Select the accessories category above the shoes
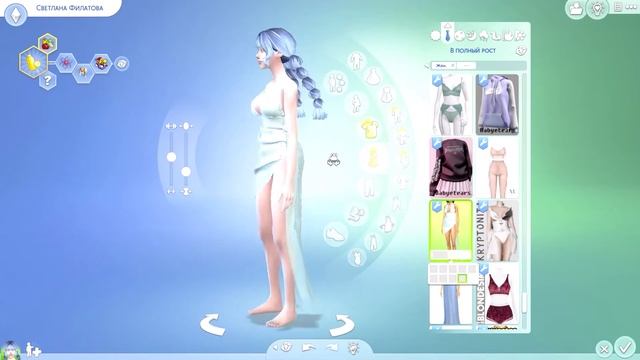This screenshot has width=640, height=360. (x=356, y=215)
